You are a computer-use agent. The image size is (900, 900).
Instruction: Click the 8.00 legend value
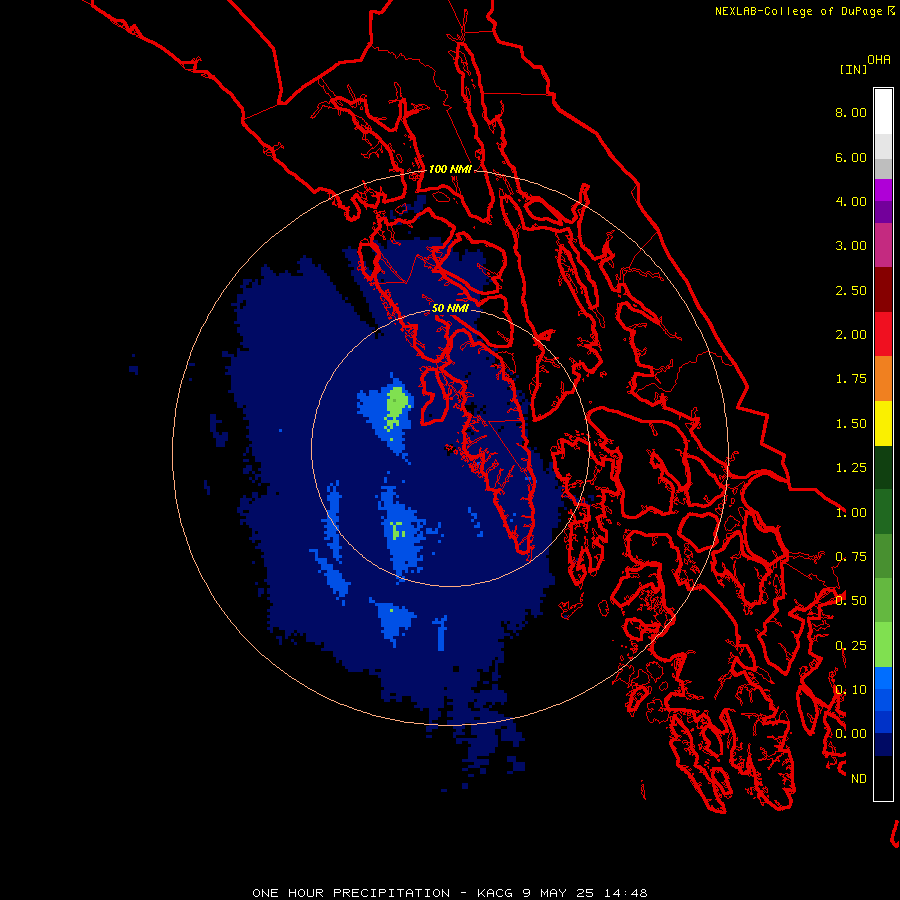pyautogui.click(x=851, y=112)
